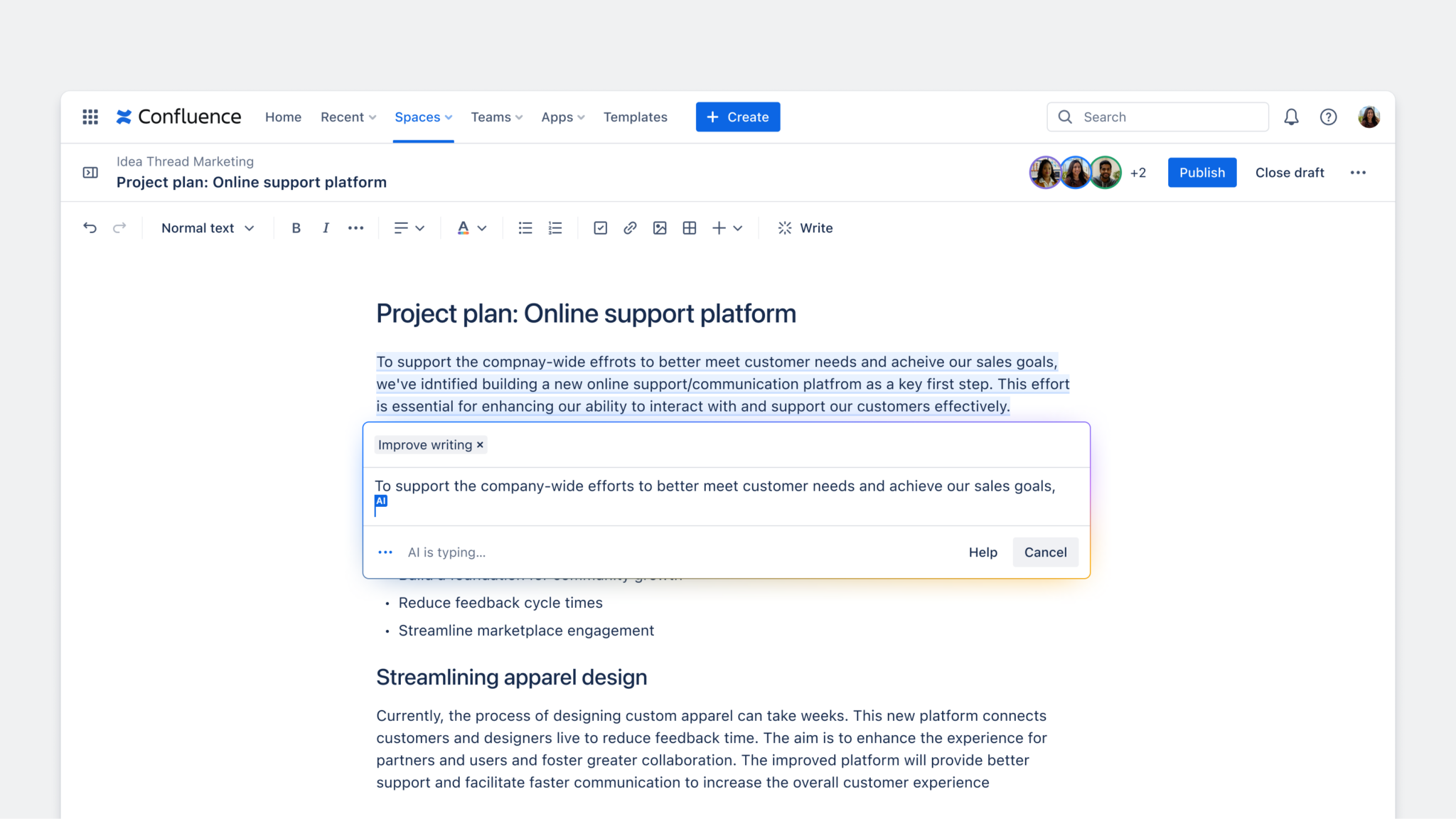Screen dimensions: 1456x819
Task: Click the redo icon in toolbar
Action: [x=119, y=227]
